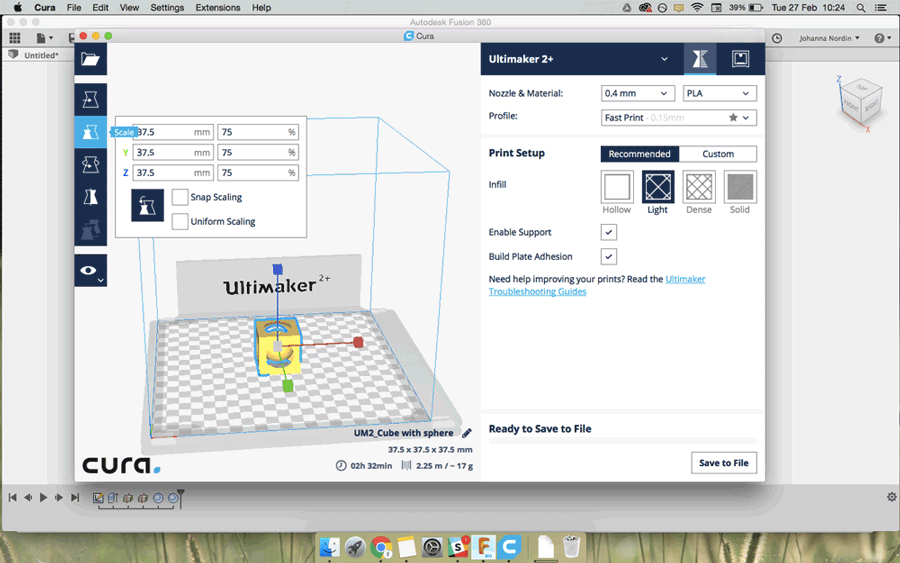This screenshot has height=563, width=900.
Task: Jump to the Fusion timeline start
Action: pos(12,498)
